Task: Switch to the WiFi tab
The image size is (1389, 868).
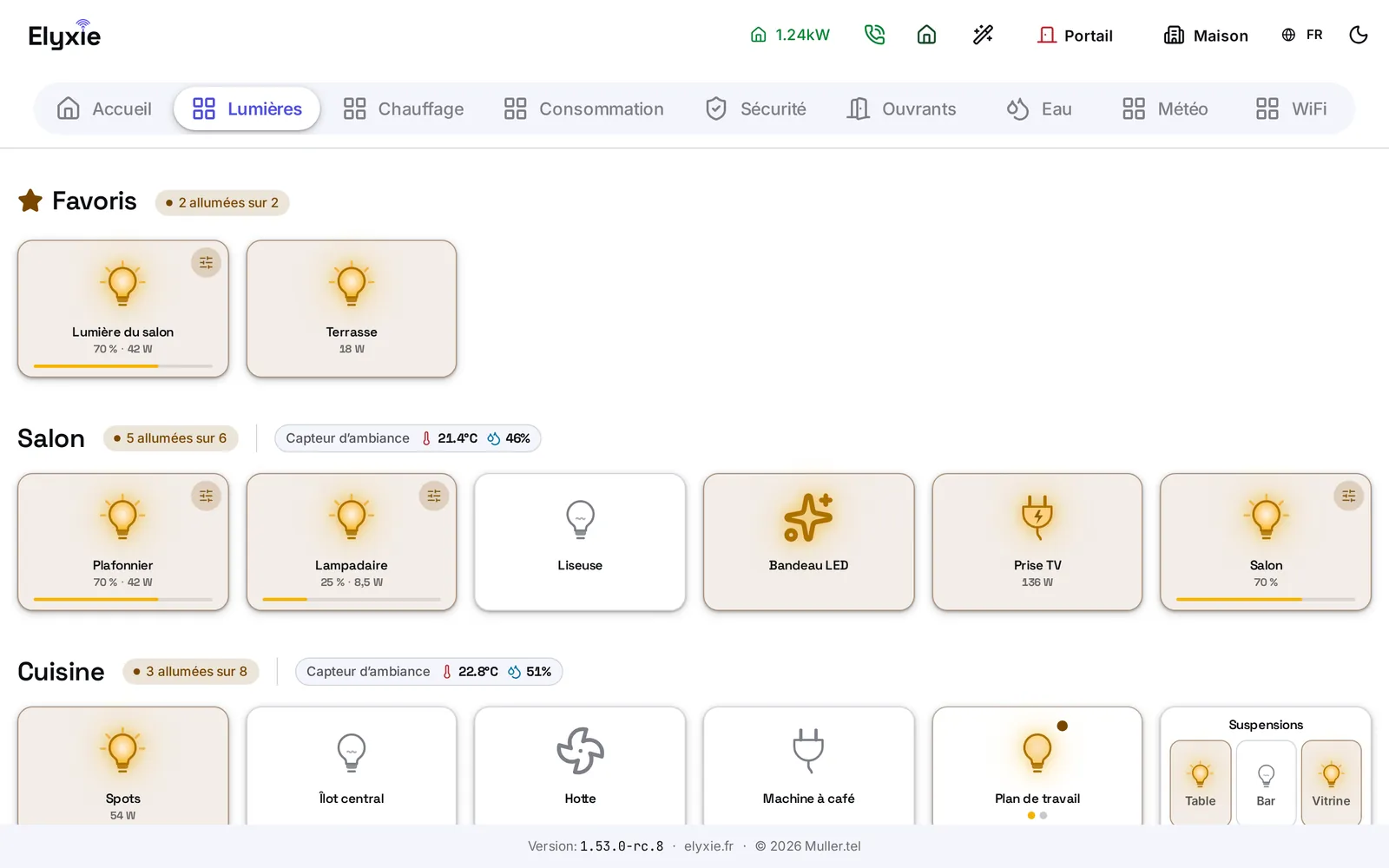Action: (x=1292, y=108)
